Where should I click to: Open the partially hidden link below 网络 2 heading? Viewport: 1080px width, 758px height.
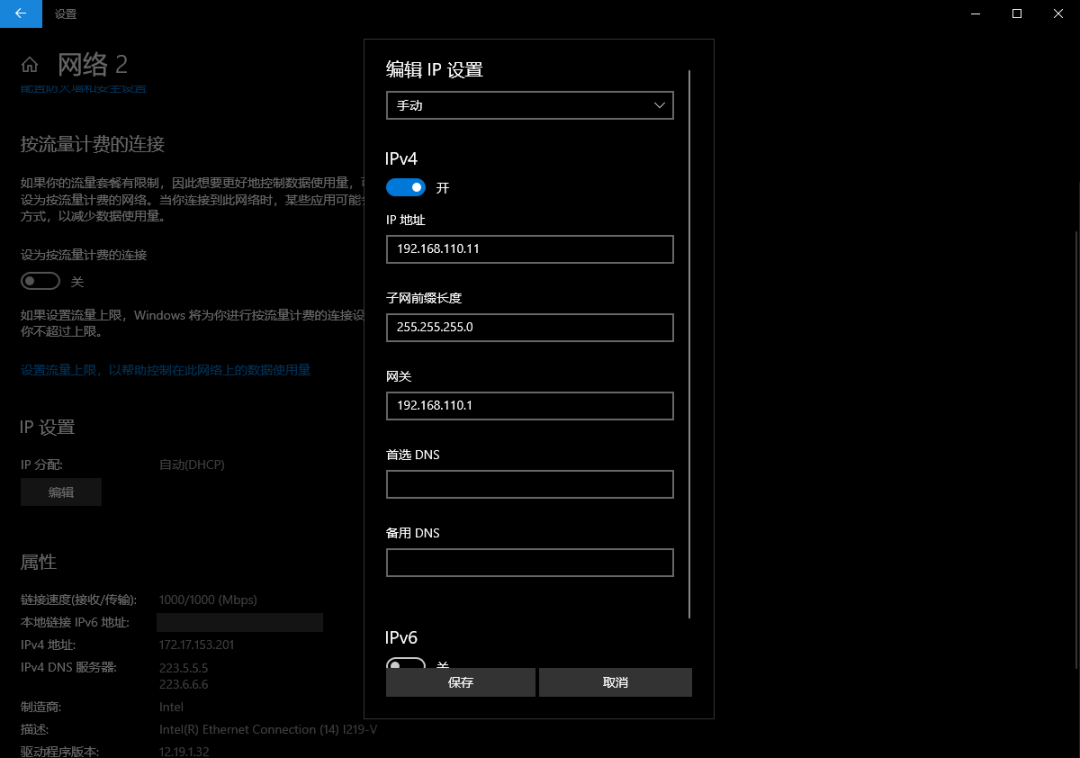coord(84,91)
